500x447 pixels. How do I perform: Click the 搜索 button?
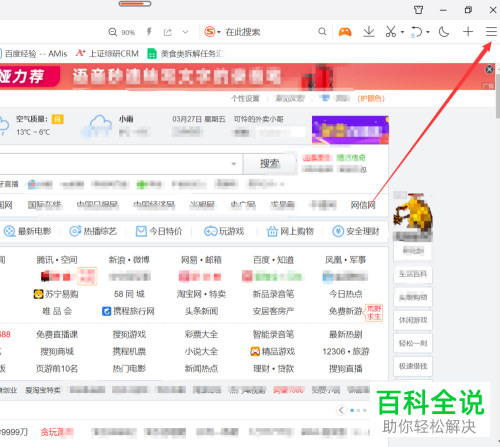(270, 164)
